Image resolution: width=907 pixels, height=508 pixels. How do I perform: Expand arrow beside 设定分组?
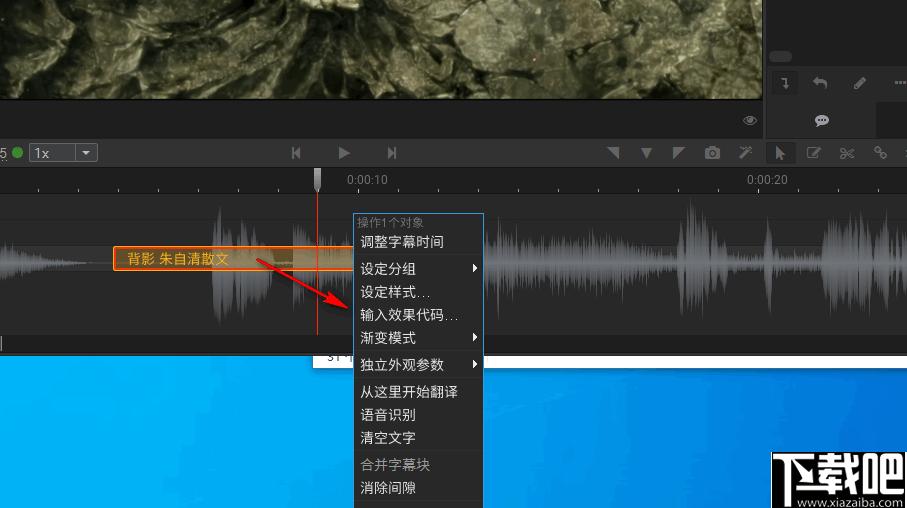[474, 268]
